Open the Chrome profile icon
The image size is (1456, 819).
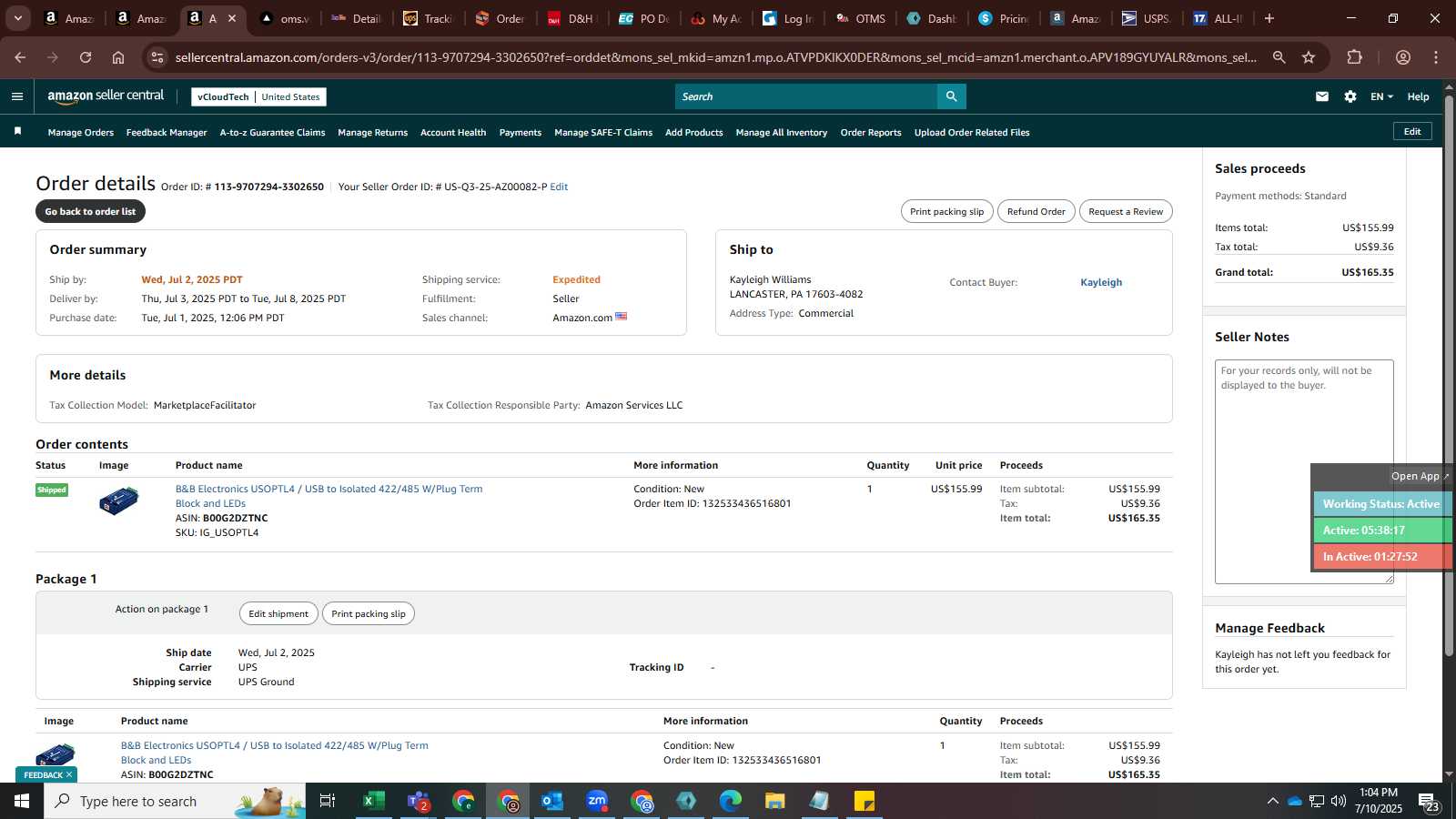coord(1403,57)
